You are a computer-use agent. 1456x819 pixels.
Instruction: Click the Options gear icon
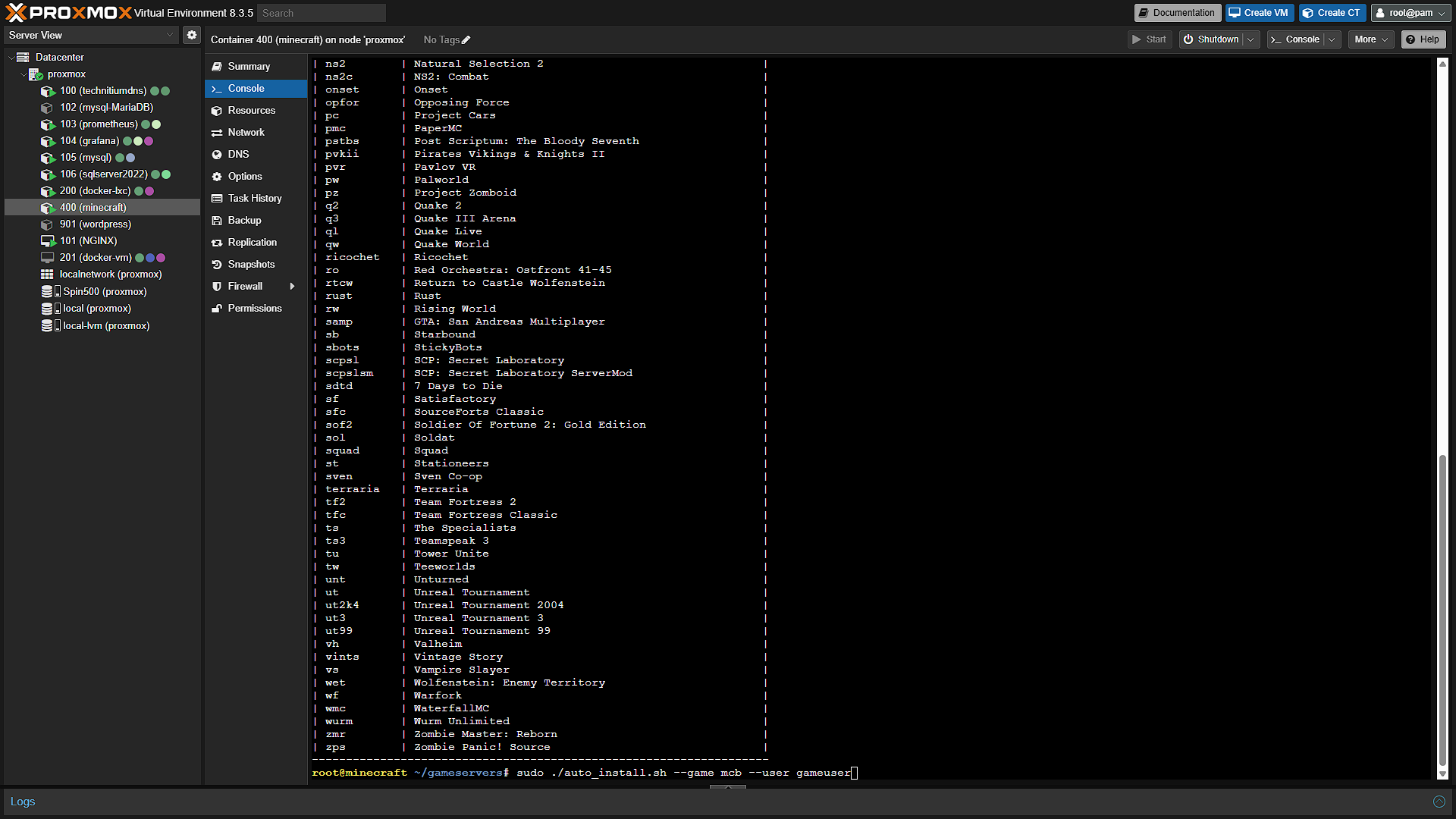(217, 177)
